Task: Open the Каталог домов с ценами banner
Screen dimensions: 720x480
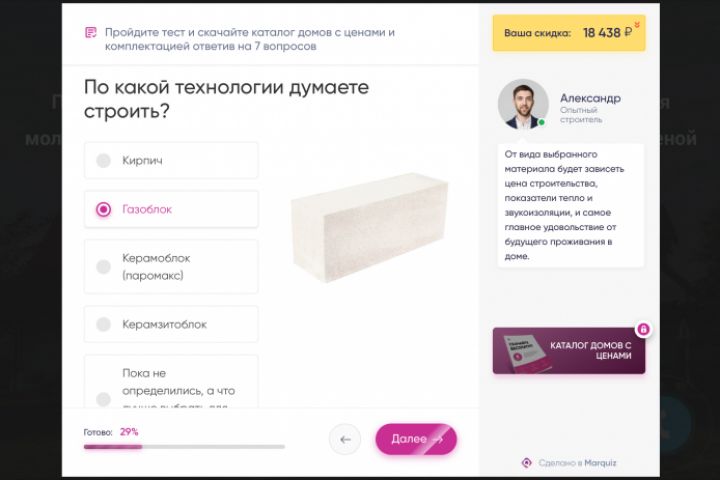Action: (569, 350)
